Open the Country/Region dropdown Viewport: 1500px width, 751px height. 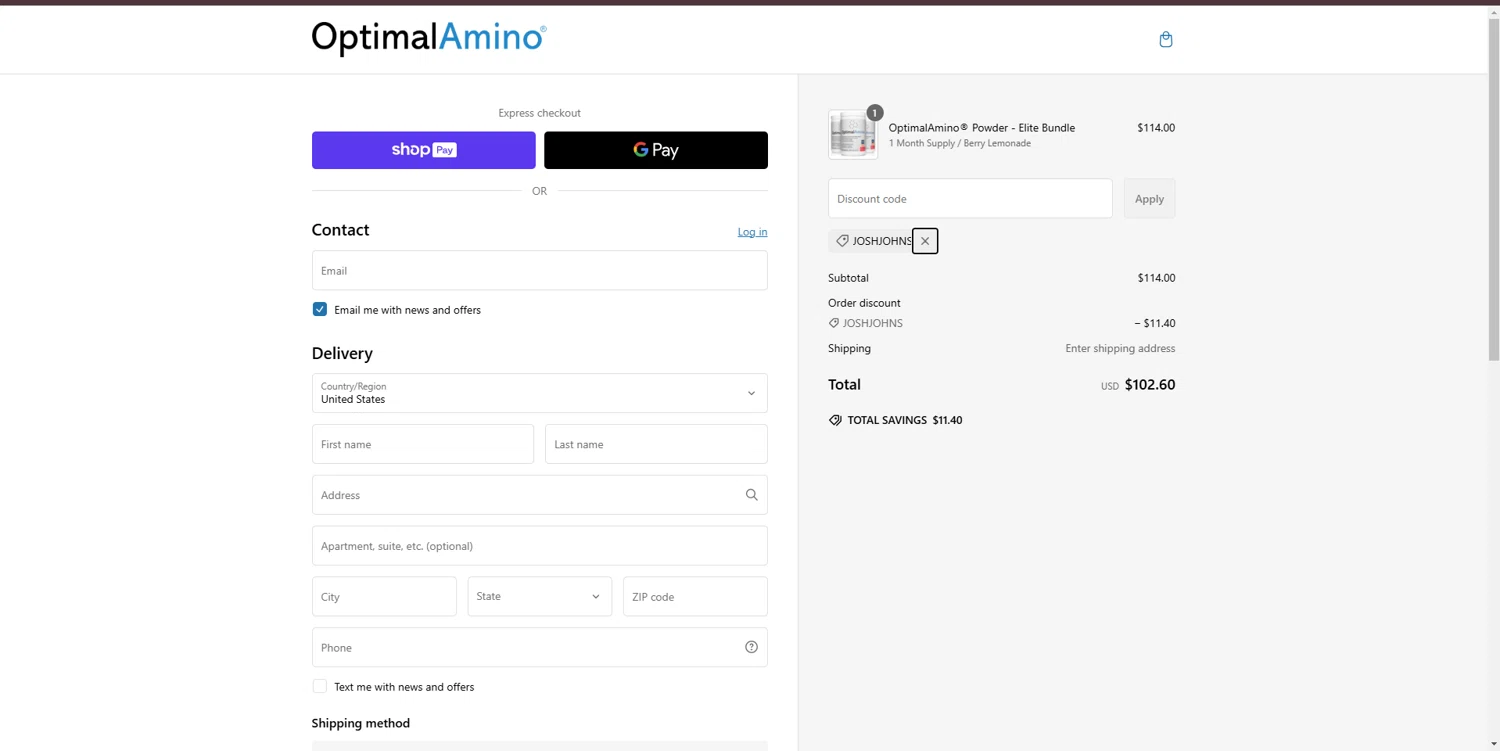pyautogui.click(x=539, y=393)
